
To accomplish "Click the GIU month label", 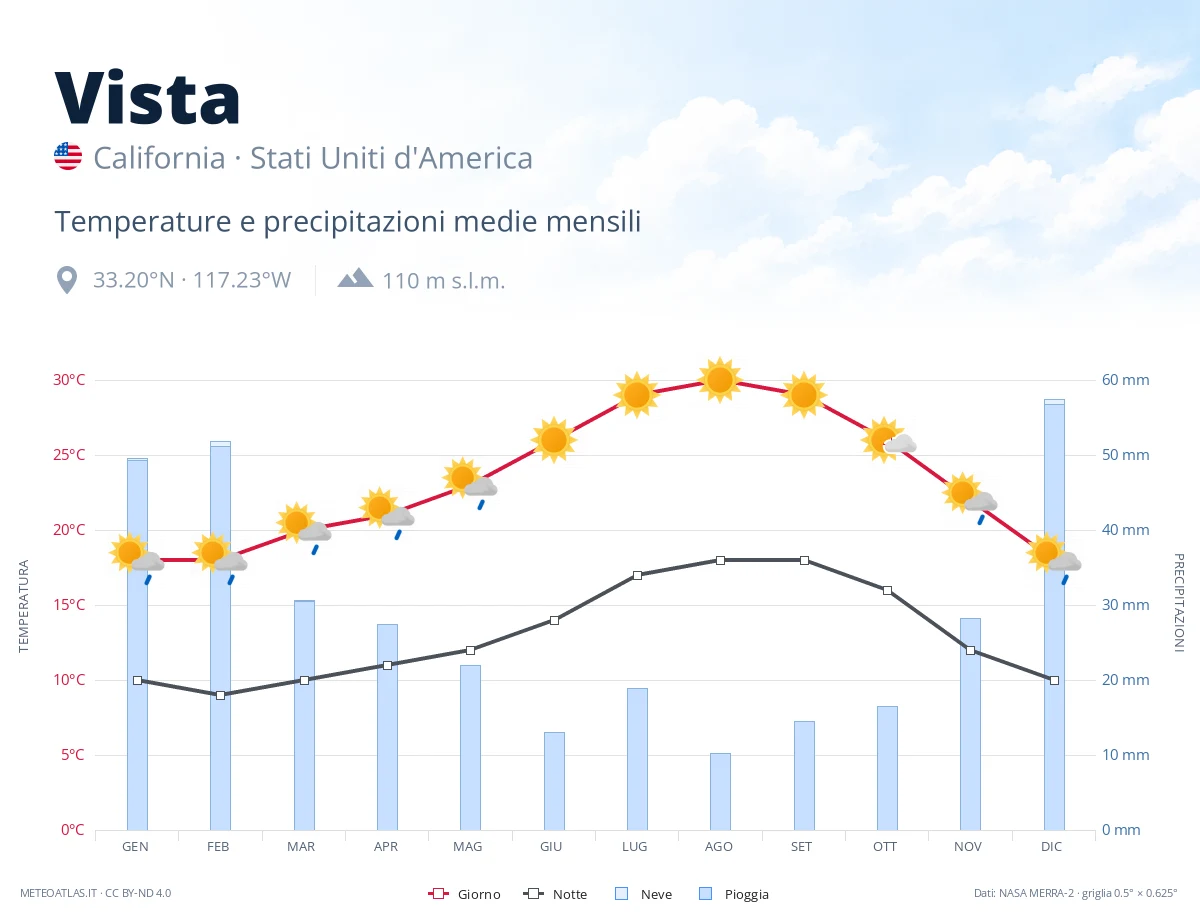I will click(x=551, y=846).
